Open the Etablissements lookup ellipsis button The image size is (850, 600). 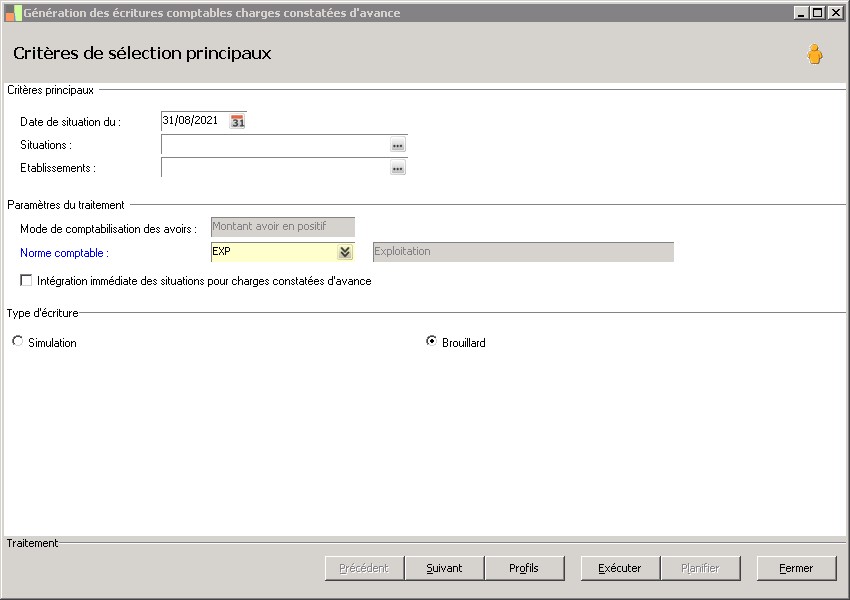(398, 168)
